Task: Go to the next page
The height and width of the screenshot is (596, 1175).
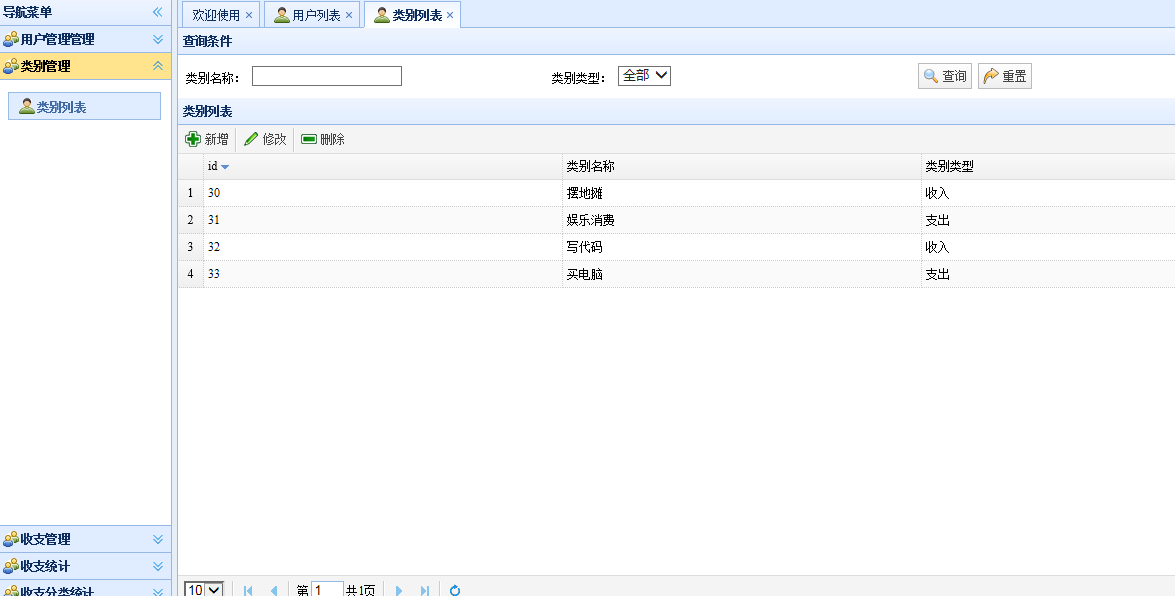Action: click(x=399, y=591)
